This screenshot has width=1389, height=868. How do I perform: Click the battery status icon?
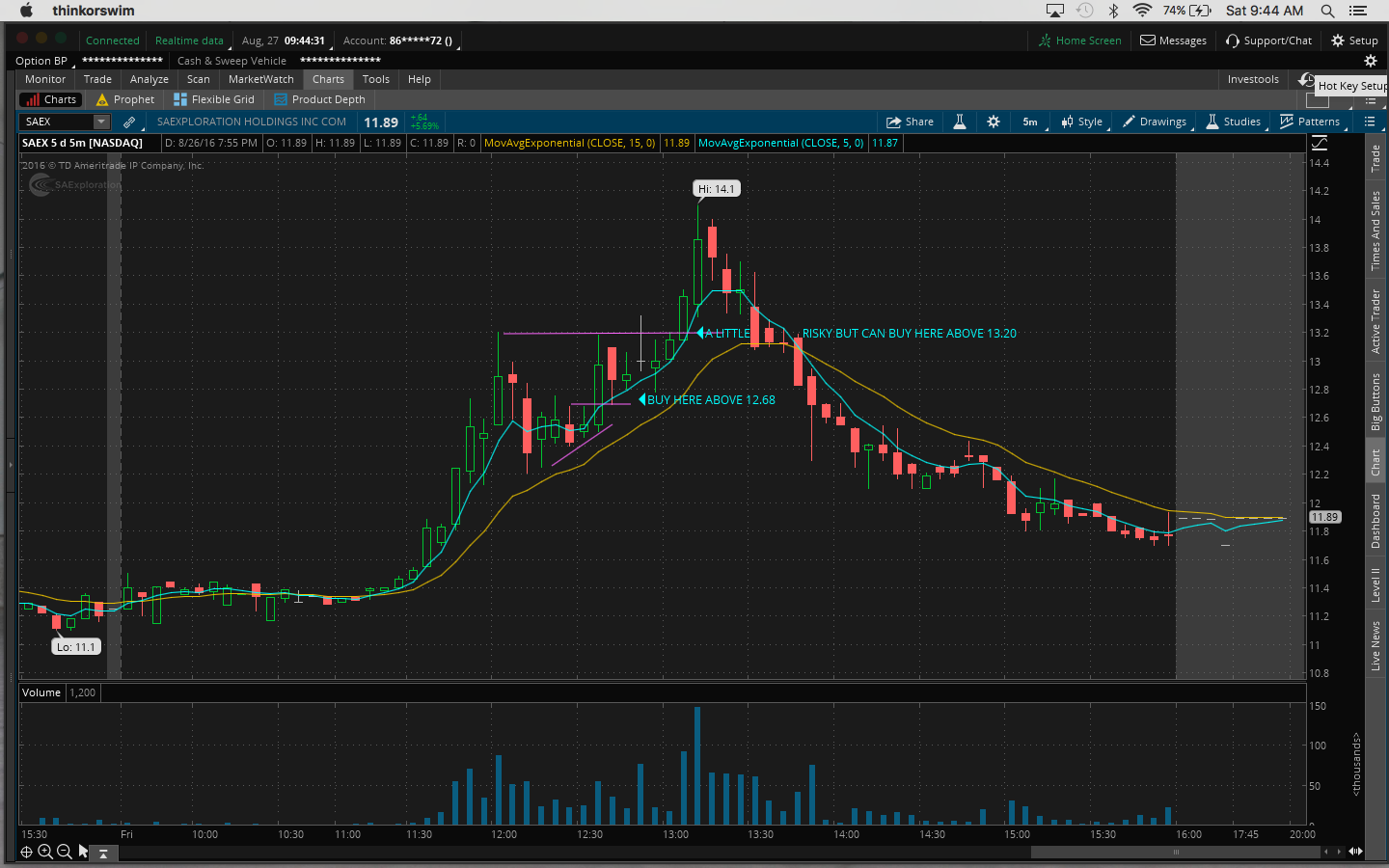(1200, 11)
